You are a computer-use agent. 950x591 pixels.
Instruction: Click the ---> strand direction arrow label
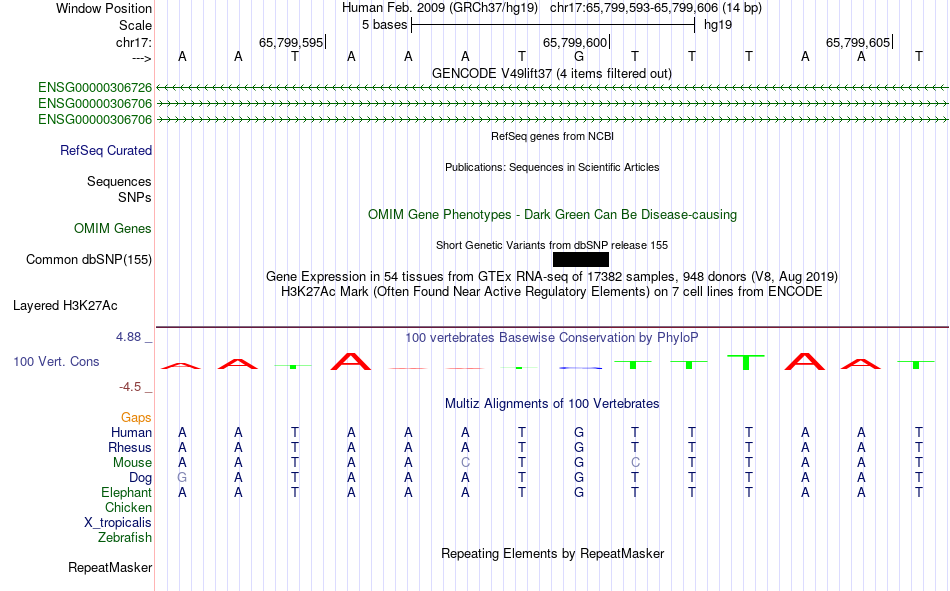142,58
